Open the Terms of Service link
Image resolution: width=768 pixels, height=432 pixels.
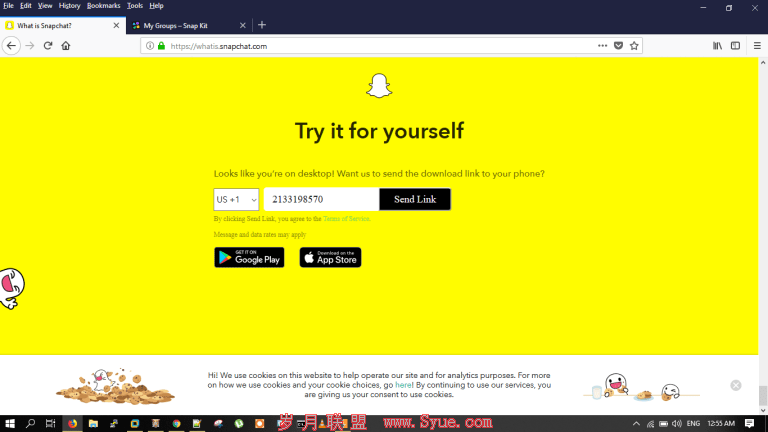click(x=346, y=219)
